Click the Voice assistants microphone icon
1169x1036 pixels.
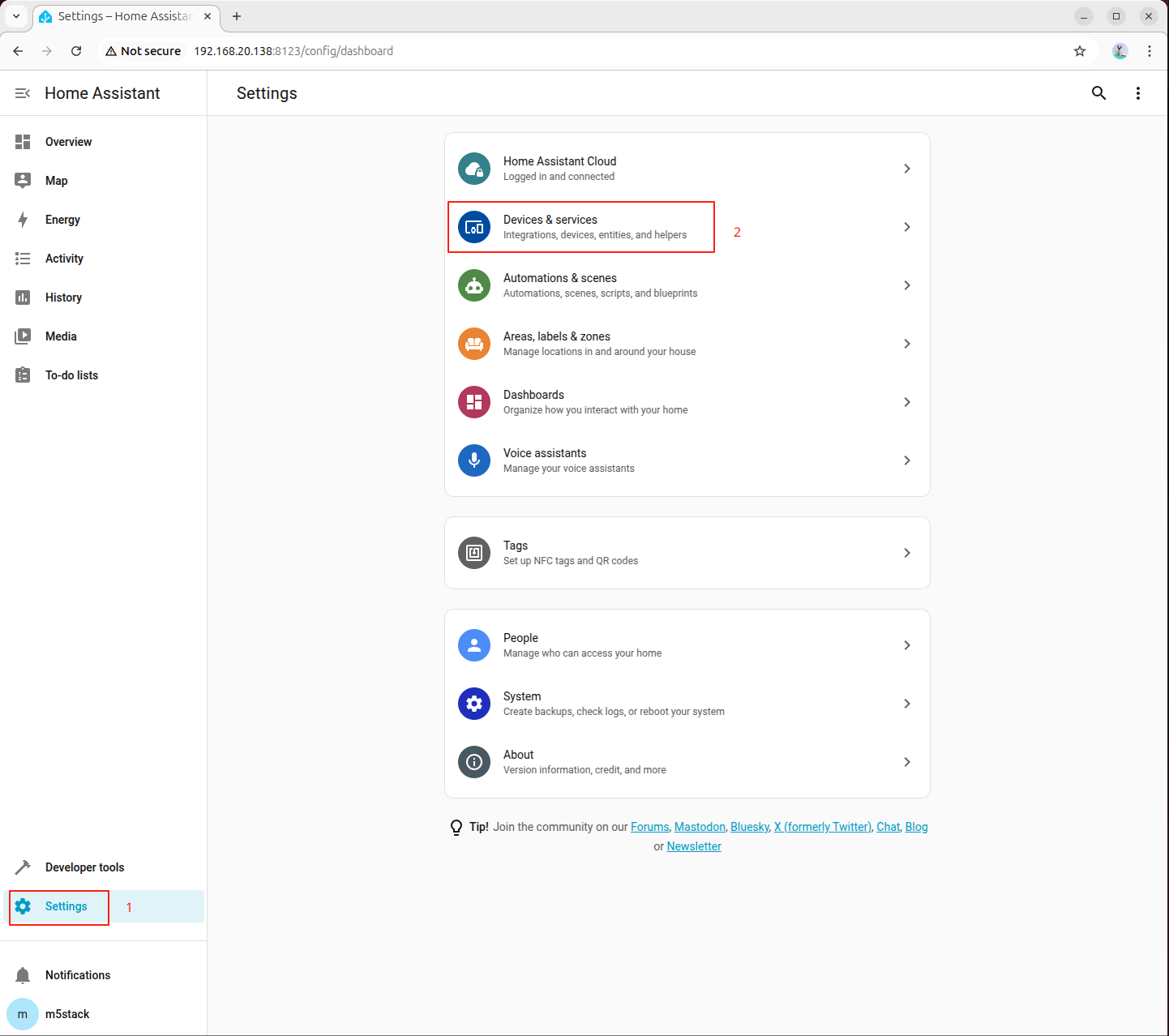(474, 460)
